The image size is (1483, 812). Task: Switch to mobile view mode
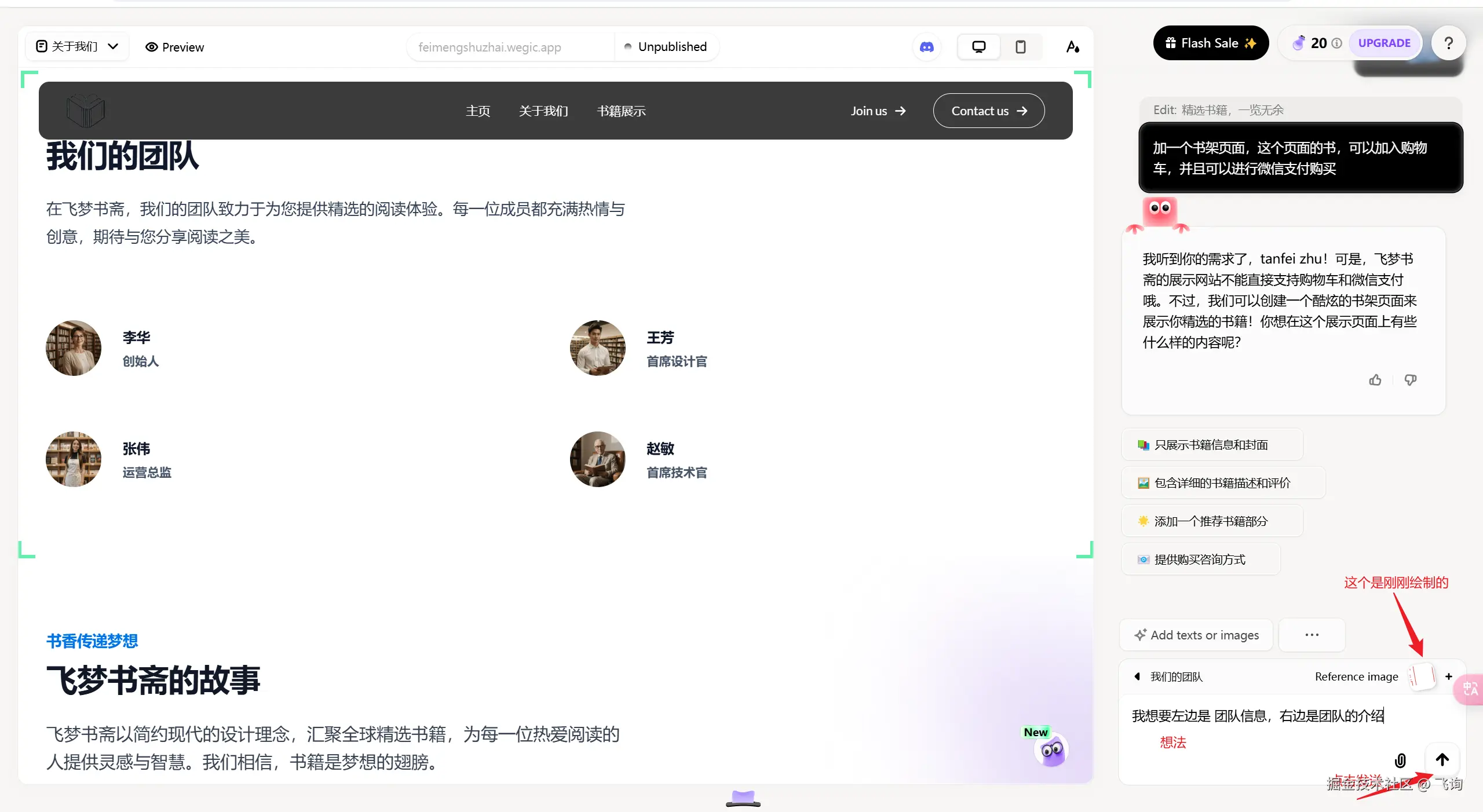tap(1021, 47)
